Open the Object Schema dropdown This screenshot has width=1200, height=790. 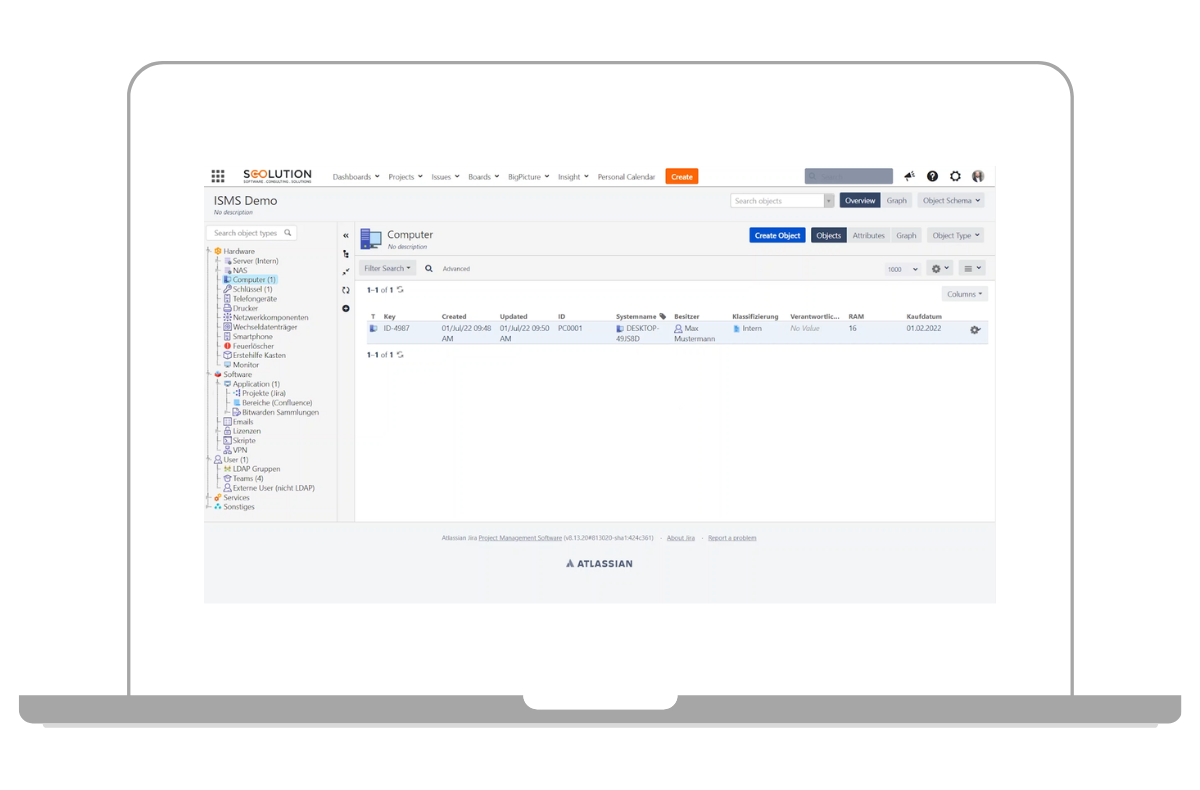coord(950,201)
